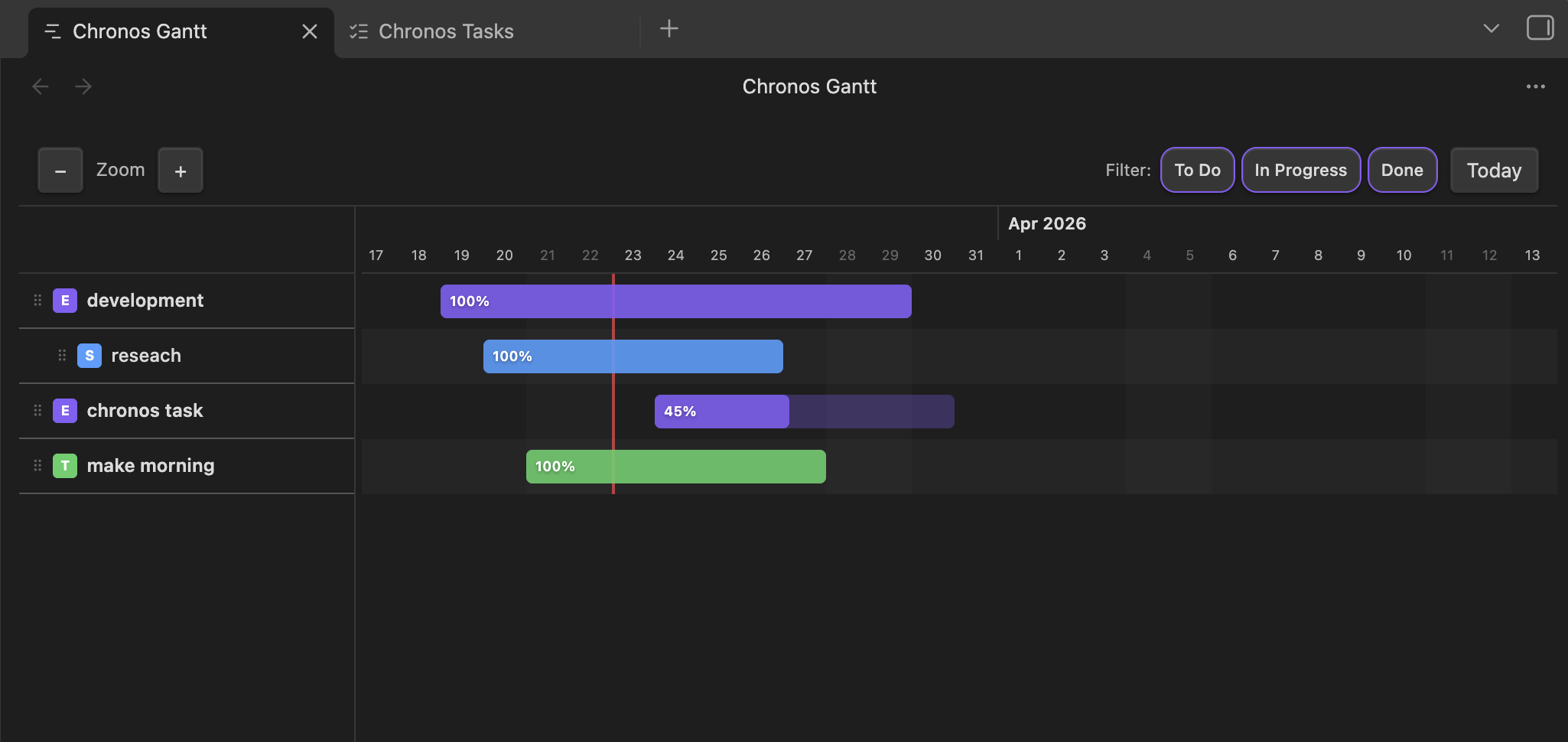This screenshot has width=1568, height=742.
Task: Toggle the right sidebar panel icon
Action: (x=1540, y=28)
